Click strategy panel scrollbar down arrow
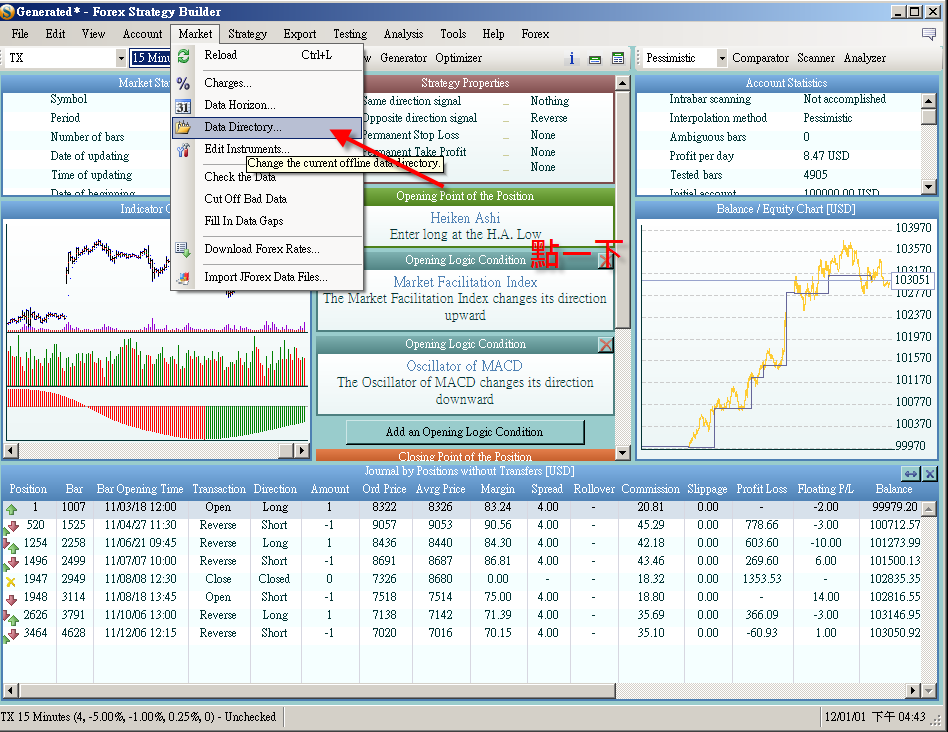This screenshot has width=948, height=732. click(x=622, y=453)
